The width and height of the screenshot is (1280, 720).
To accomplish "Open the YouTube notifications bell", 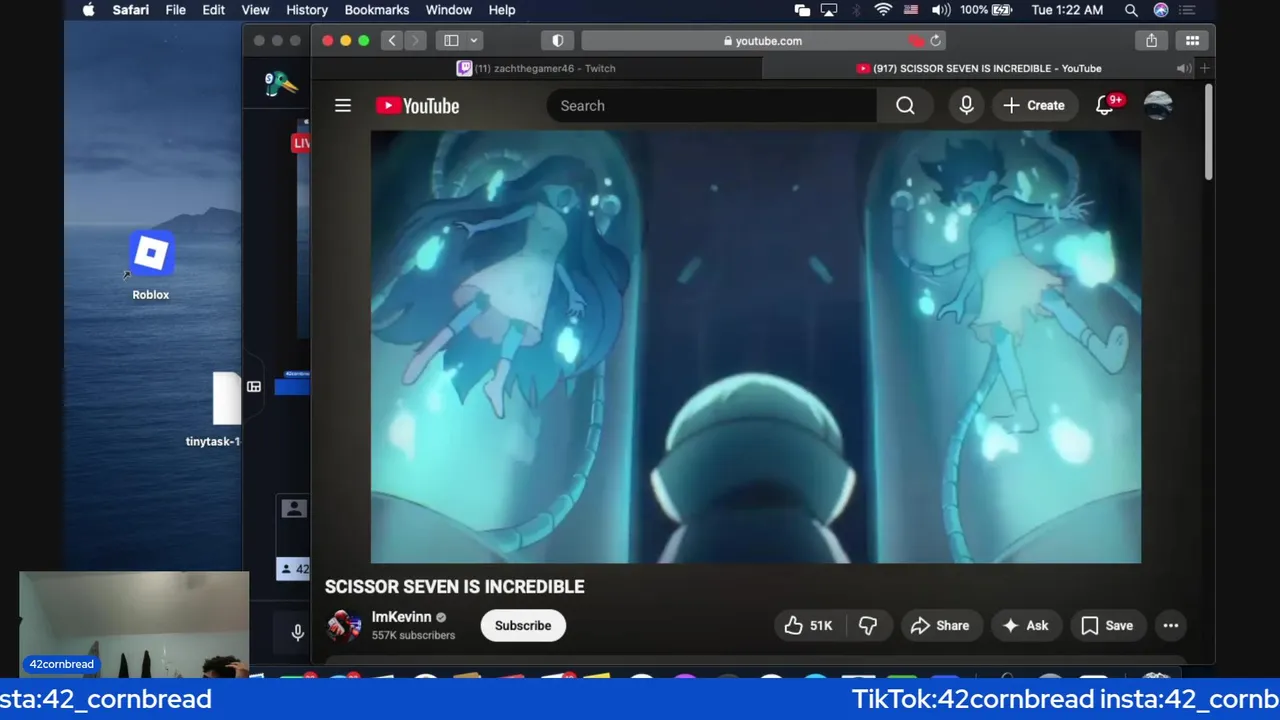I will 1105,105.
